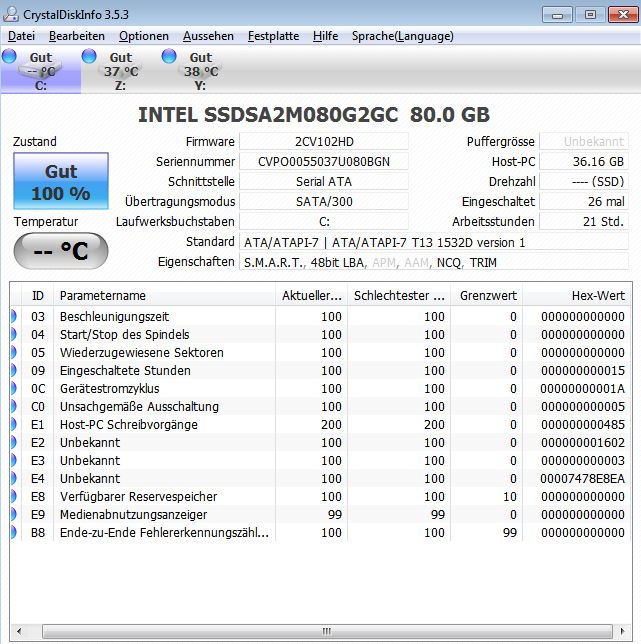The height and width of the screenshot is (644, 641).
Task: Select the B8 Ende-zu-Ende Fehlererkennungszähl... row
Action: point(320,533)
